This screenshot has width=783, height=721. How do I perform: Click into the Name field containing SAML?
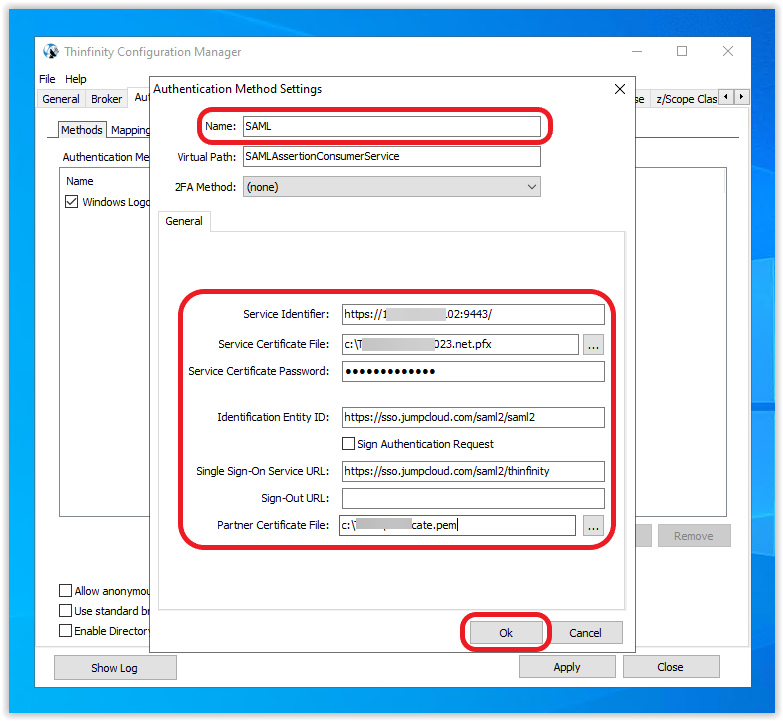click(x=392, y=126)
